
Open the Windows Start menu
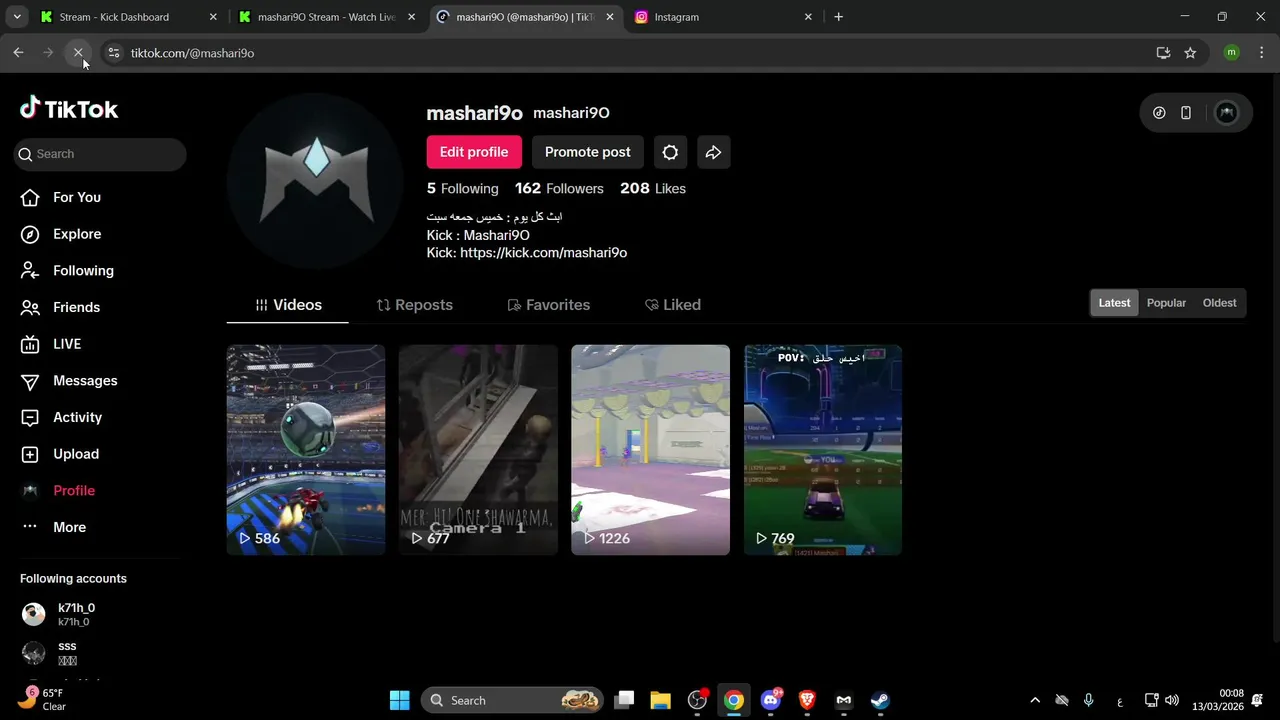coord(399,700)
